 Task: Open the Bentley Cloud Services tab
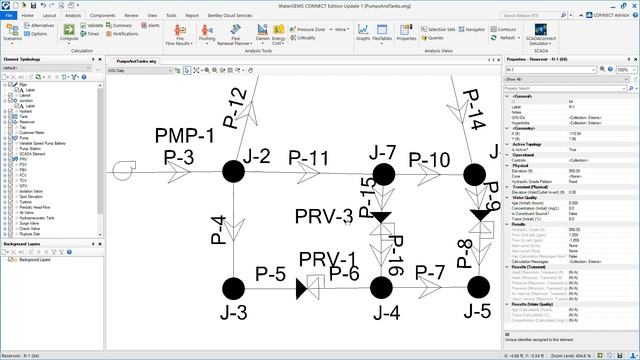tap(230, 16)
